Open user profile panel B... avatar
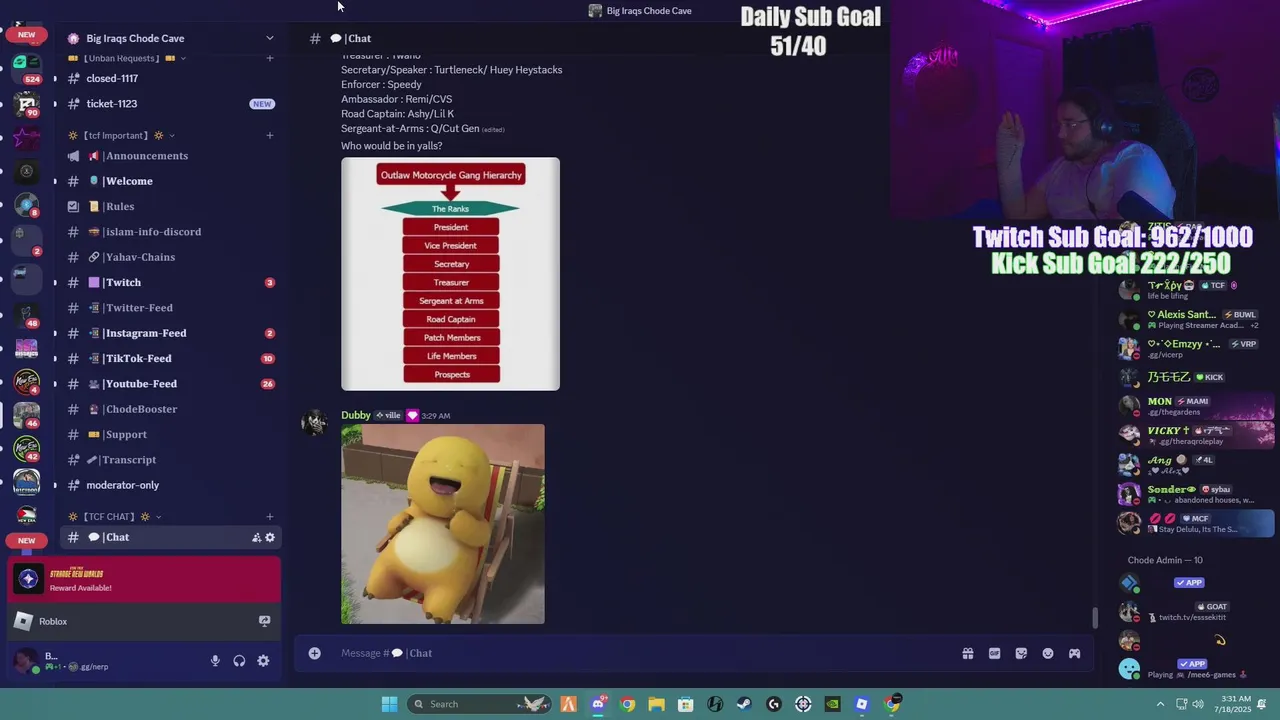The width and height of the screenshot is (1280, 720). pos(27,661)
